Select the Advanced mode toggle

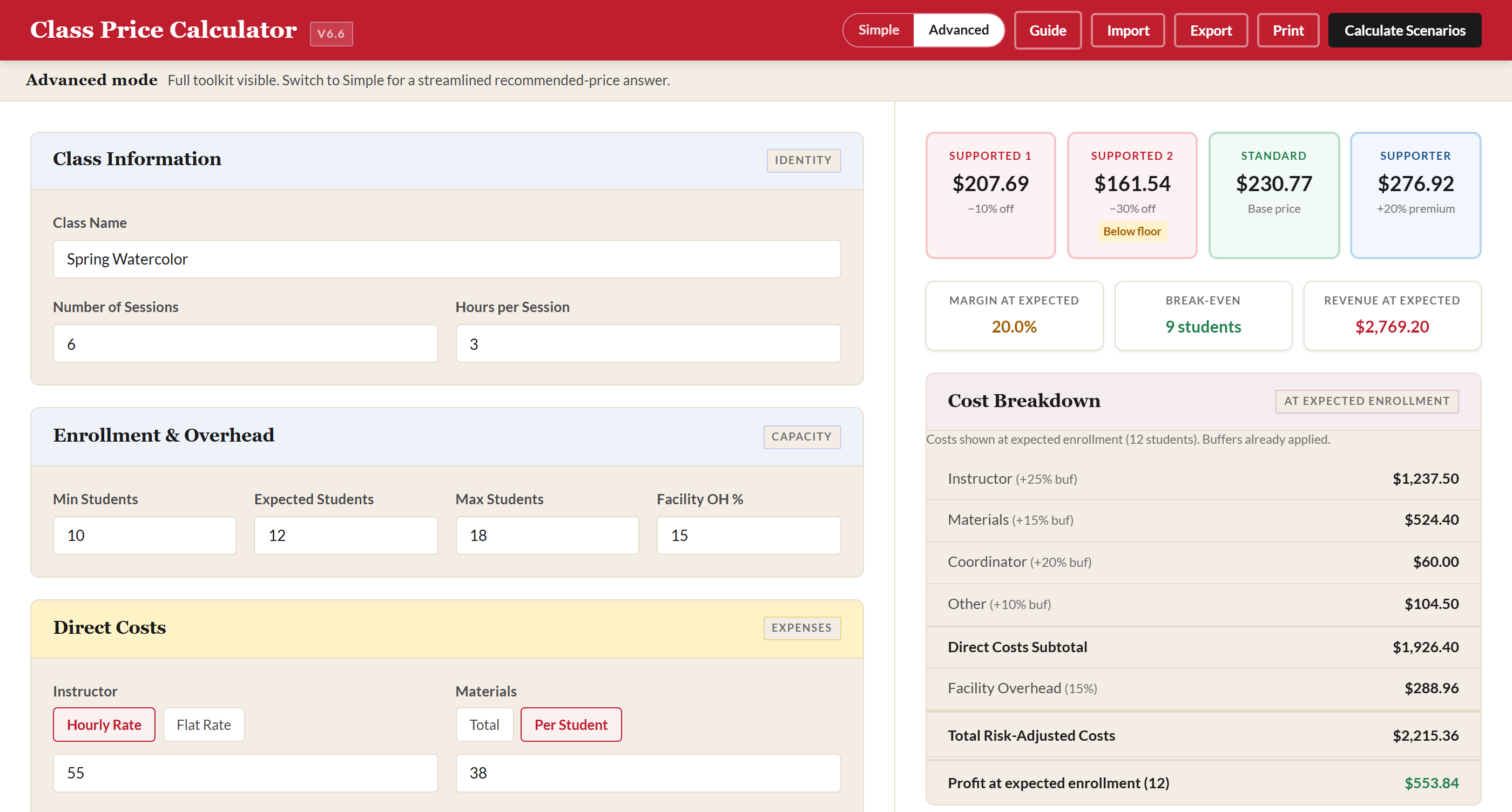[x=958, y=30]
